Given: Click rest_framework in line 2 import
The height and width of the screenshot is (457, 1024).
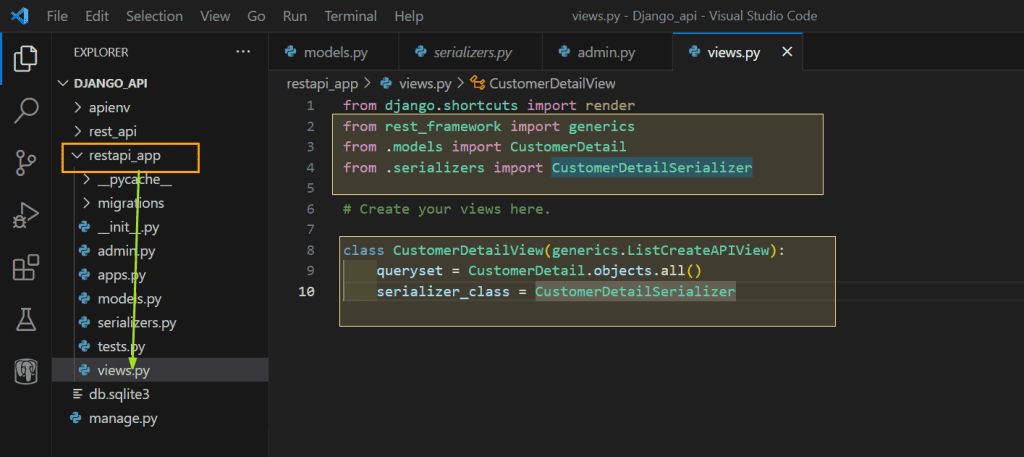Looking at the screenshot, I should pos(443,126).
